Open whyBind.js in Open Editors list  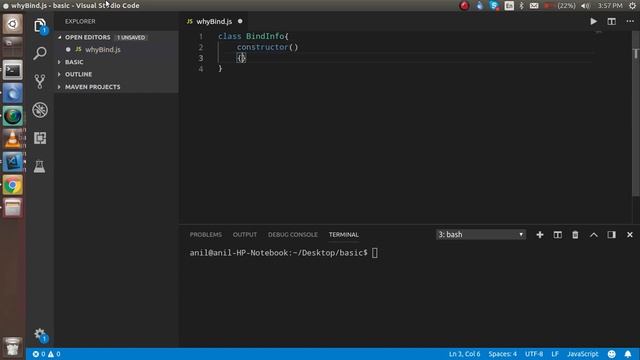coord(117,49)
